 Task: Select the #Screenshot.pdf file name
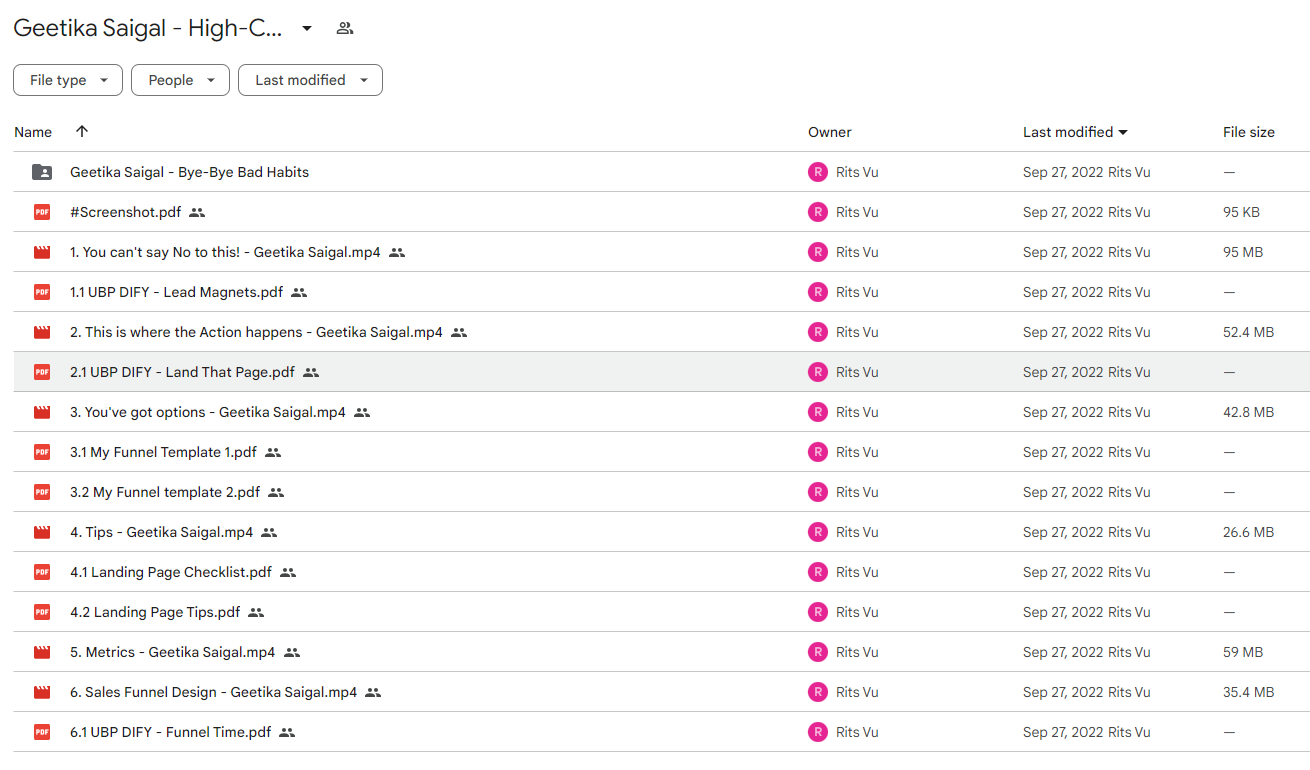coord(125,212)
